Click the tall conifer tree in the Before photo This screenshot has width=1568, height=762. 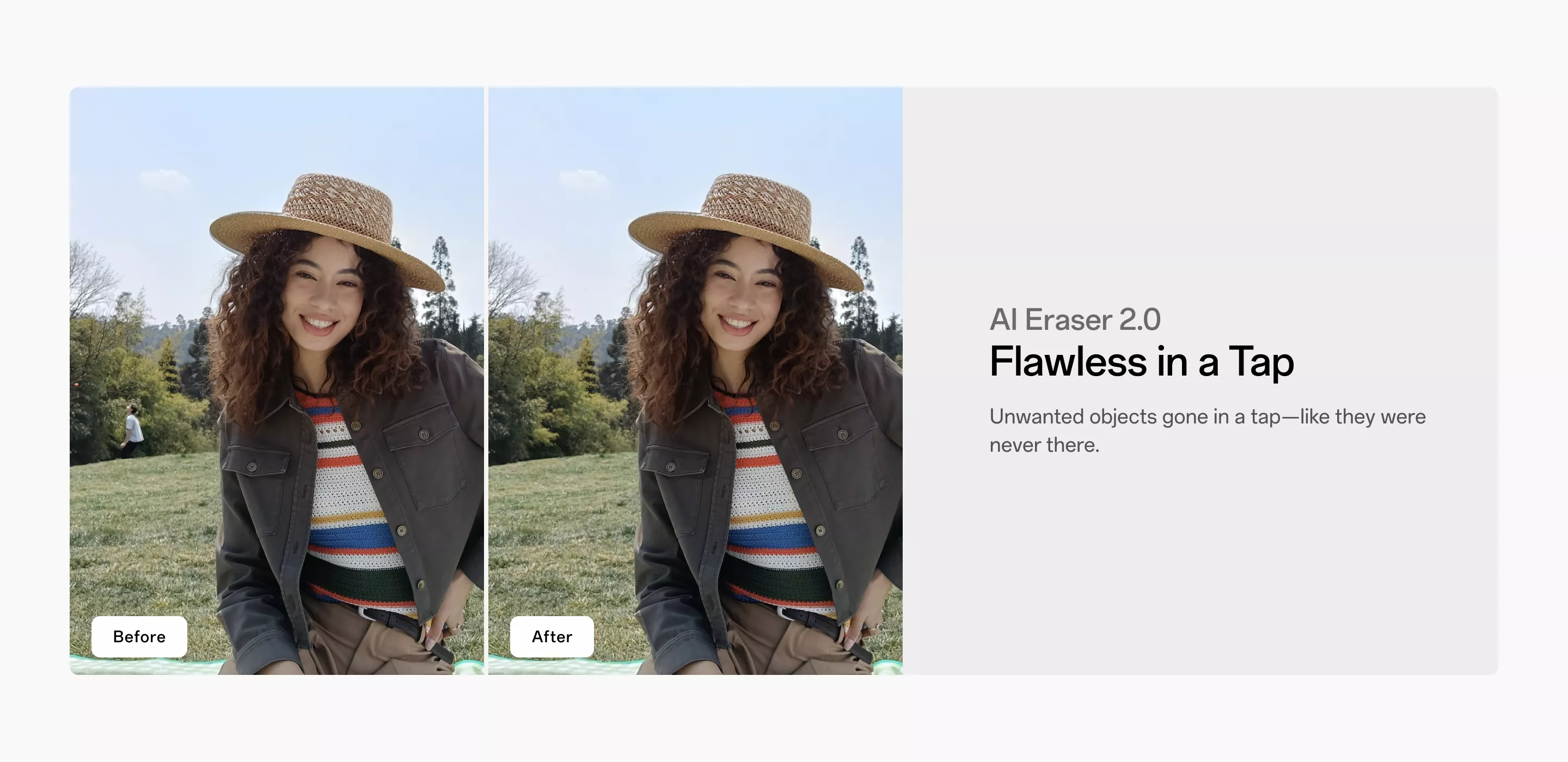(x=439, y=286)
